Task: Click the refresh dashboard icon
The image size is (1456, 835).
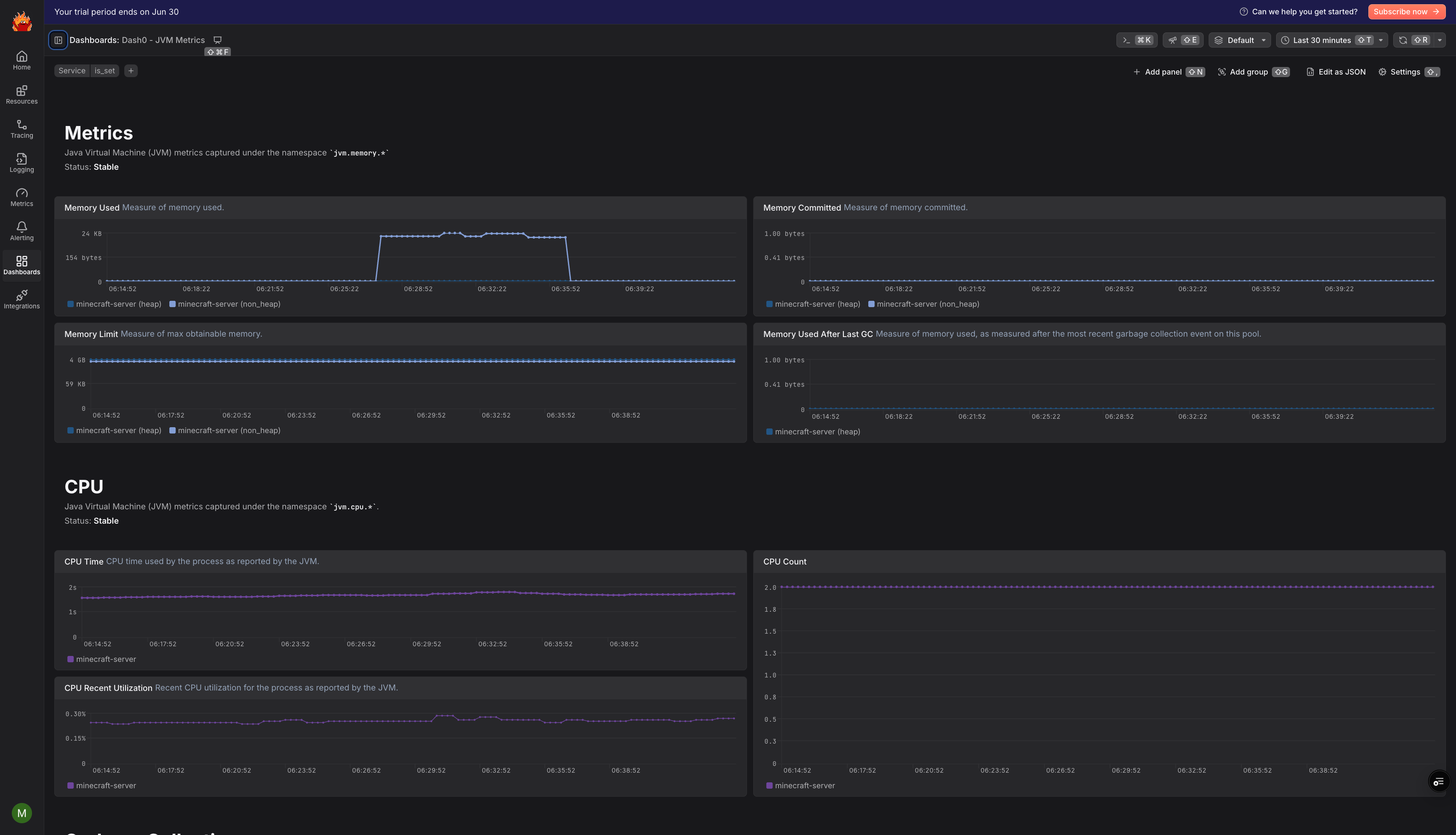Action: pyautogui.click(x=1403, y=40)
